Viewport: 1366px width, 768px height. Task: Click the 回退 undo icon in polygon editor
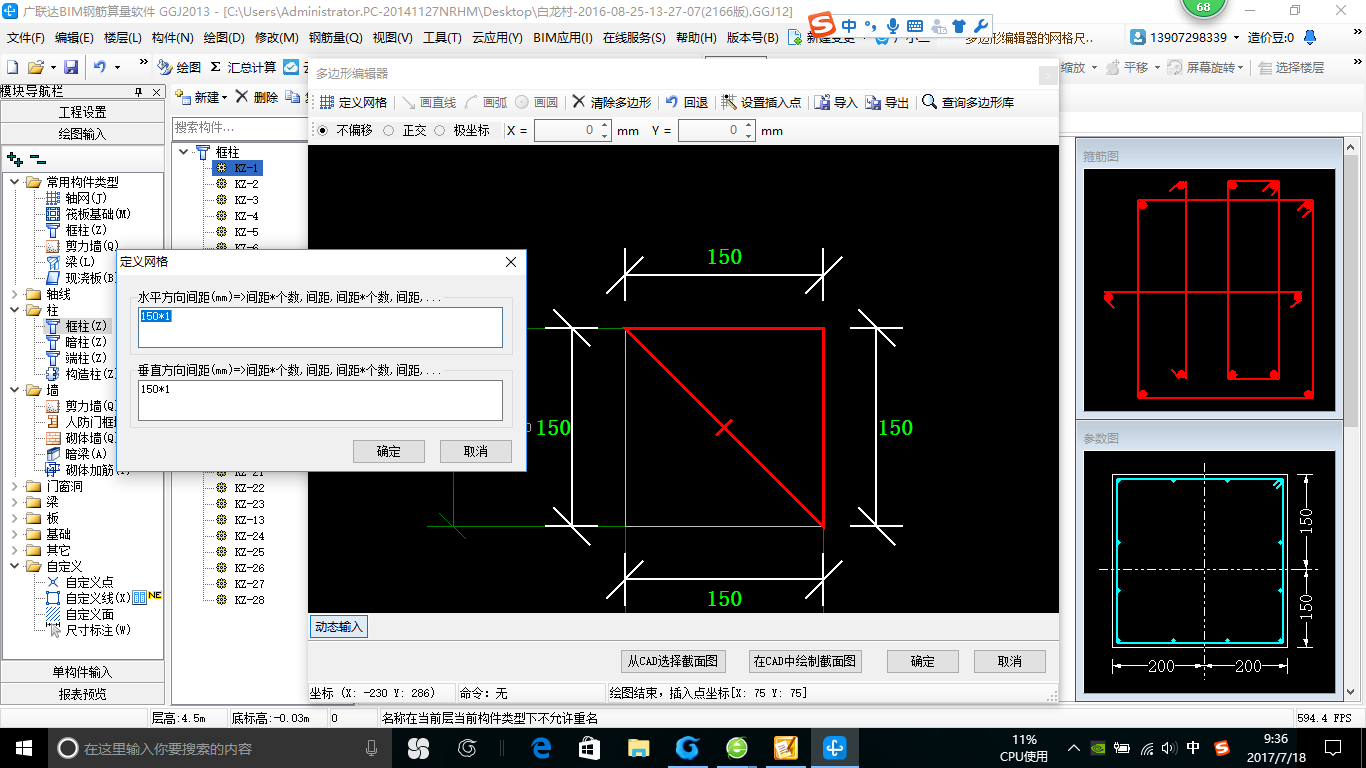click(672, 102)
